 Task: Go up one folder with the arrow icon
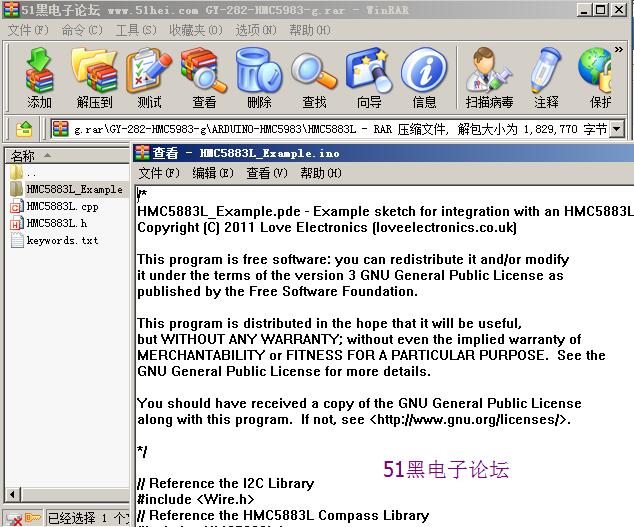coord(25,129)
